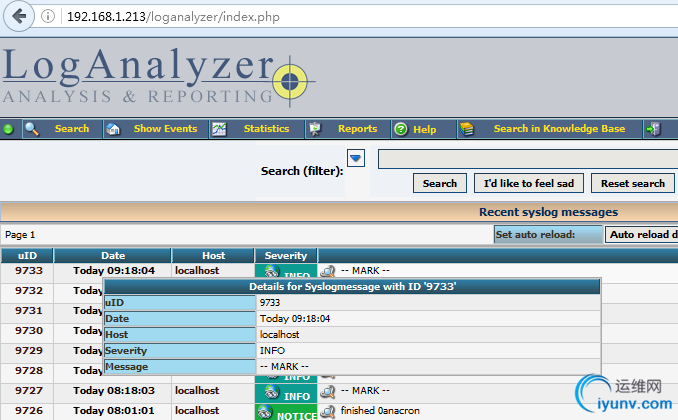This screenshot has width=678, height=420.
Task: Click localhost host in row 9726
Action: pyautogui.click(x=197, y=410)
